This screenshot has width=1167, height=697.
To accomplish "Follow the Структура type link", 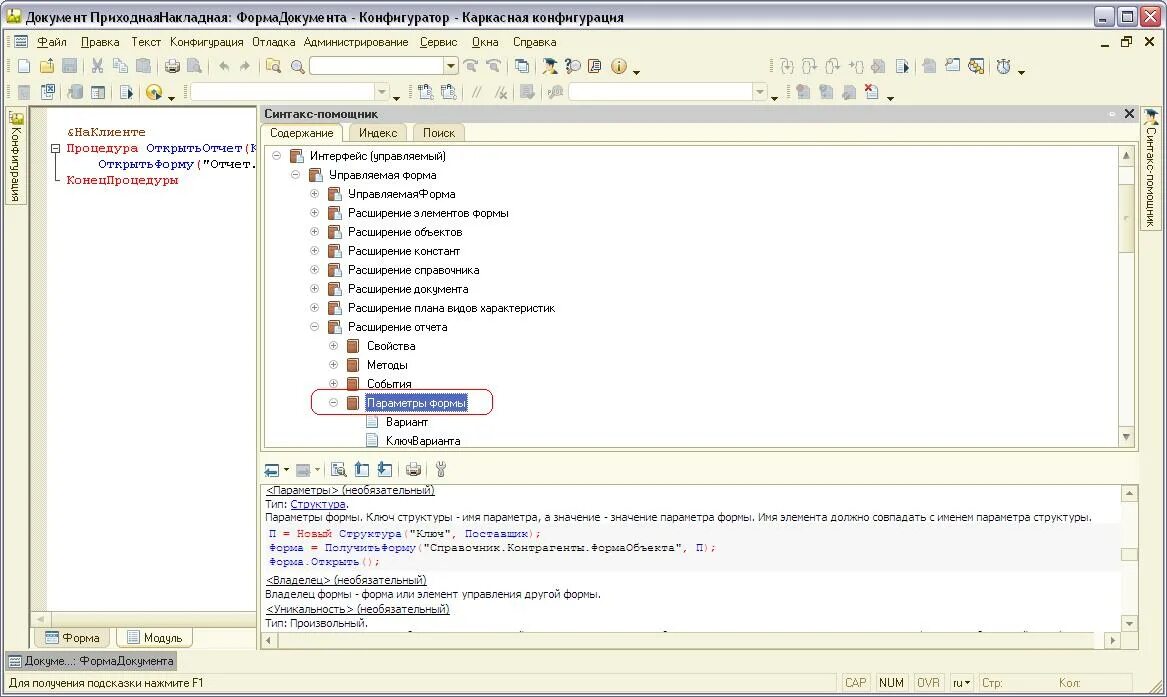I will click(x=318, y=504).
